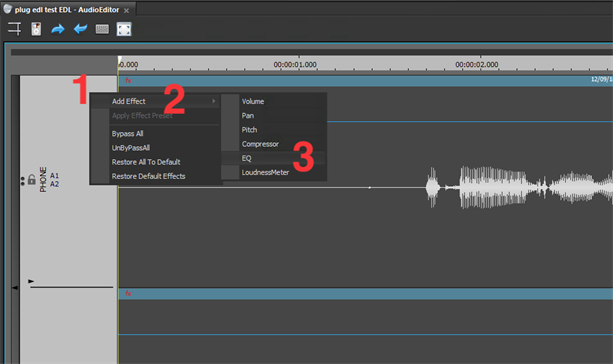Add the Pan effect
This screenshot has height=364, width=613.
(x=247, y=116)
